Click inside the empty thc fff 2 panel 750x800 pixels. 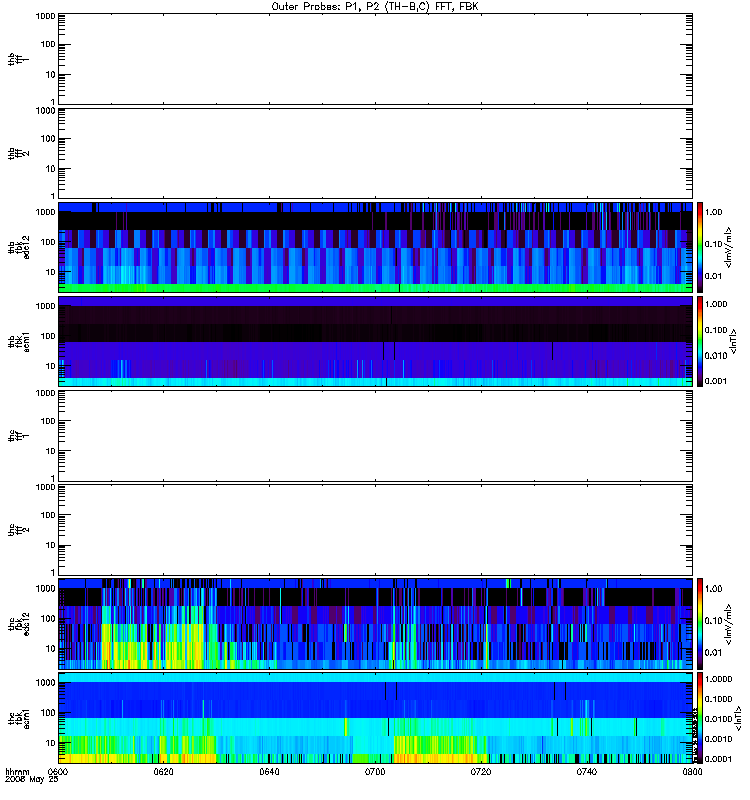(x=375, y=530)
